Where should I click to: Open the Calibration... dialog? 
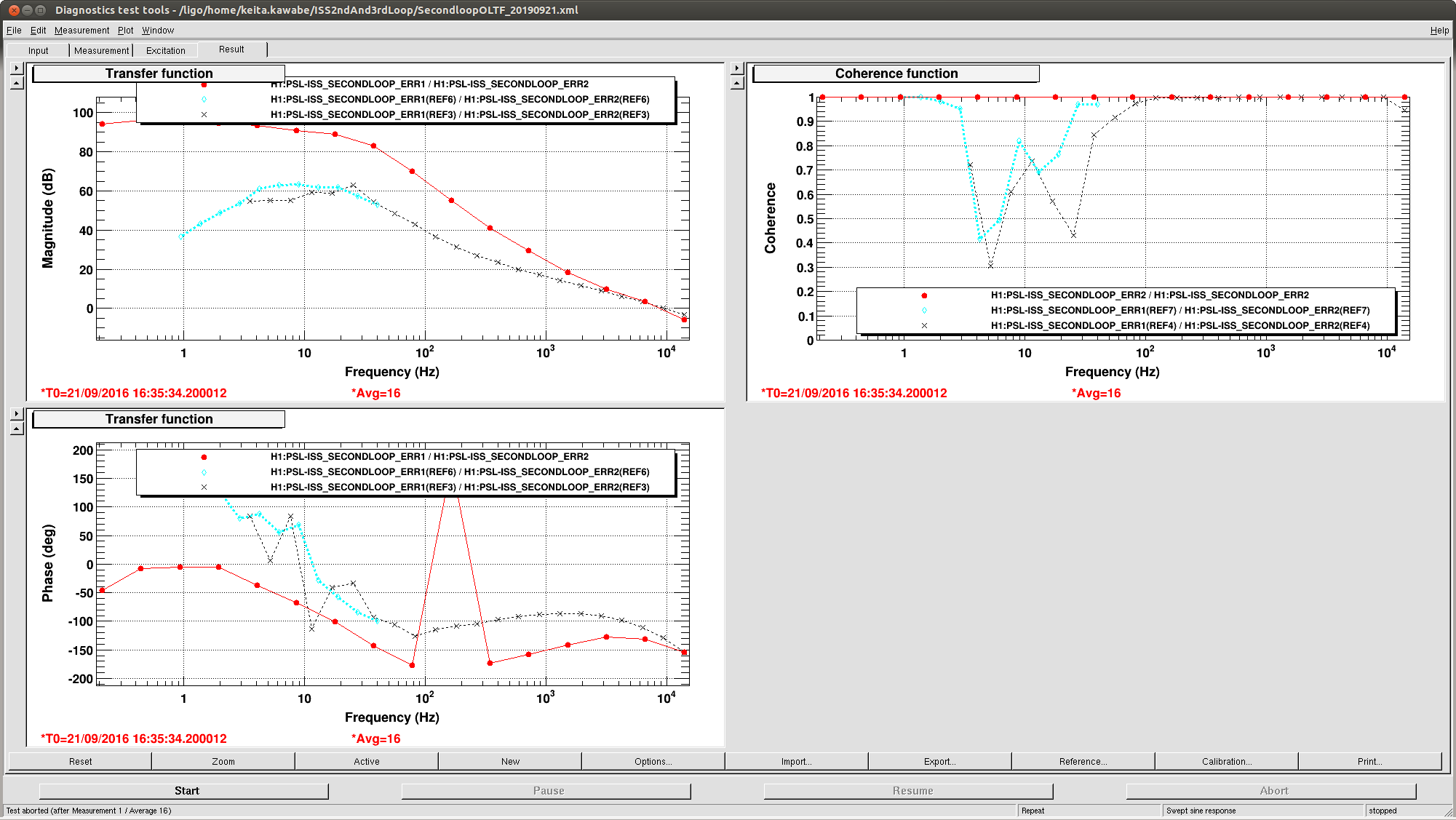pyautogui.click(x=1227, y=761)
